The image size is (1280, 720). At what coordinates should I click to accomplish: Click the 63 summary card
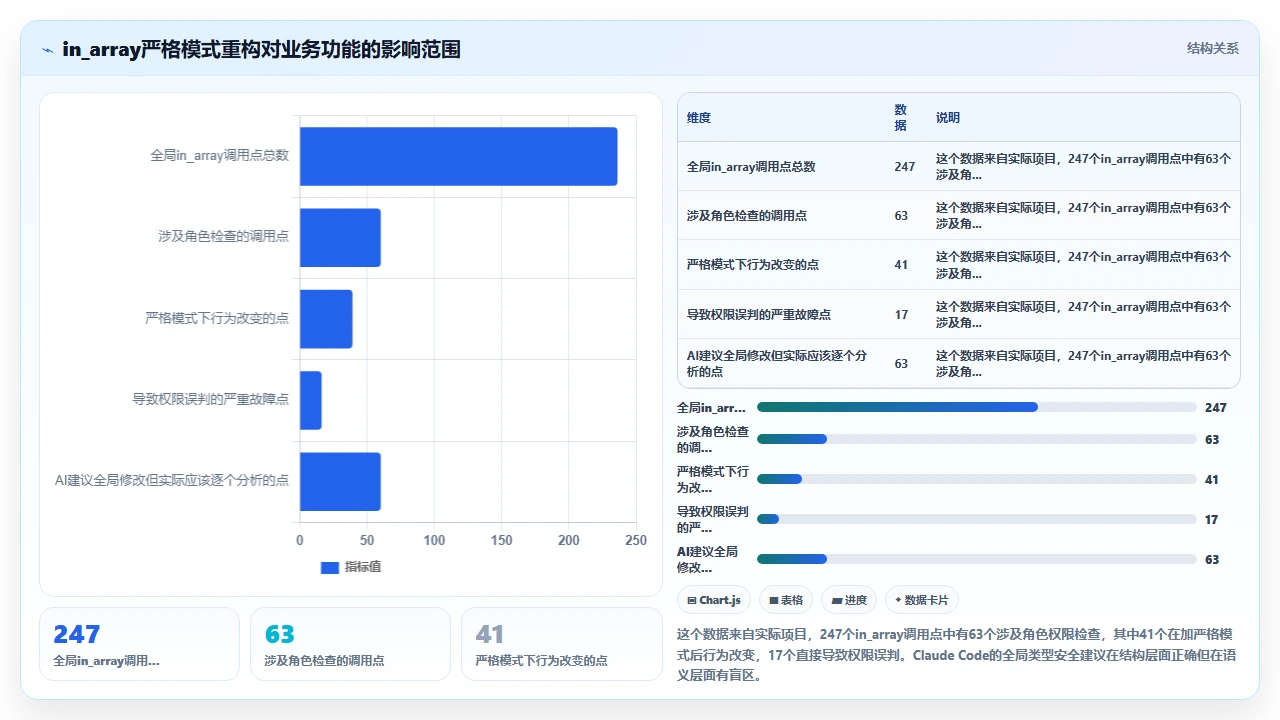tap(351, 644)
